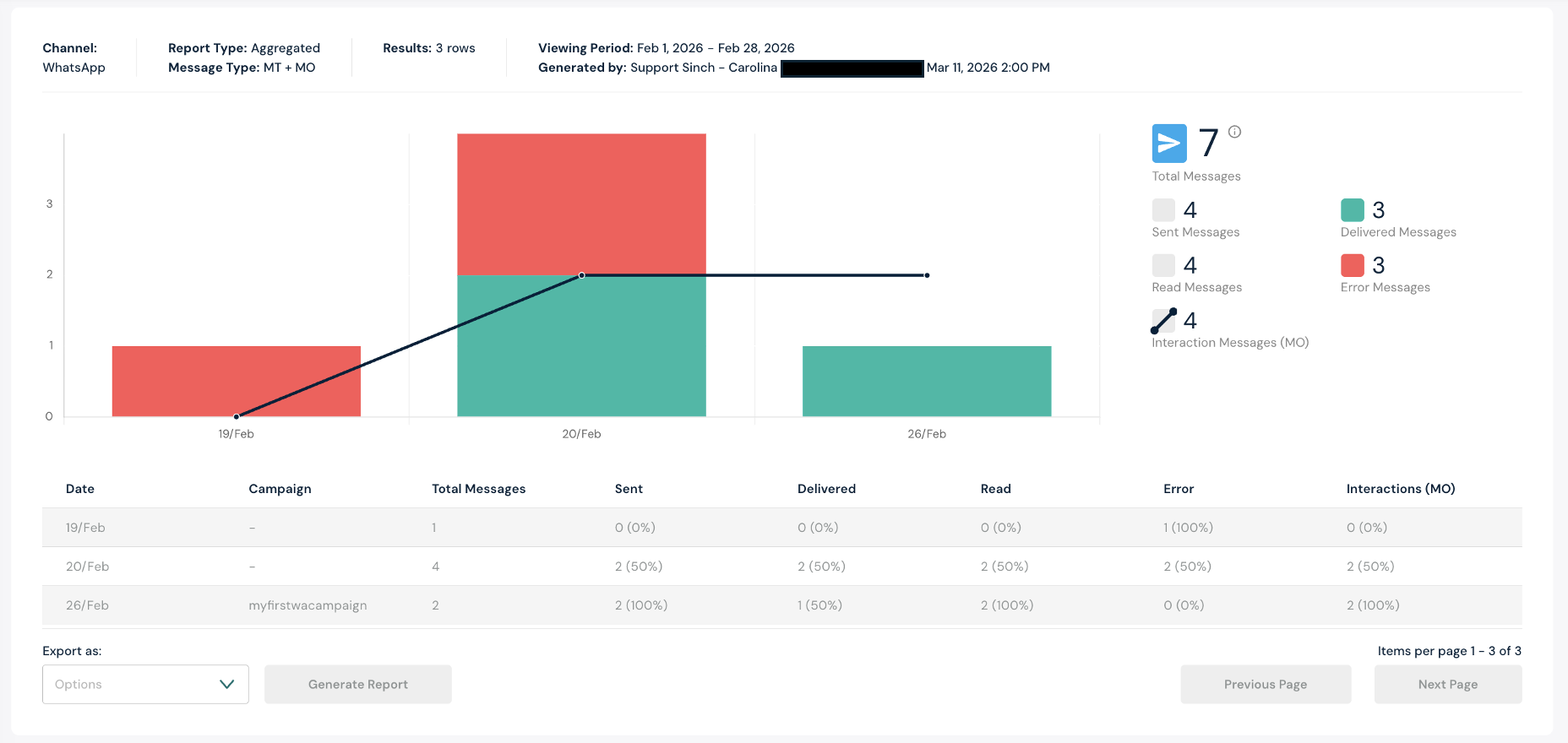Sort by the Date column header
The width and height of the screenshot is (1568, 743).
(80, 489)
